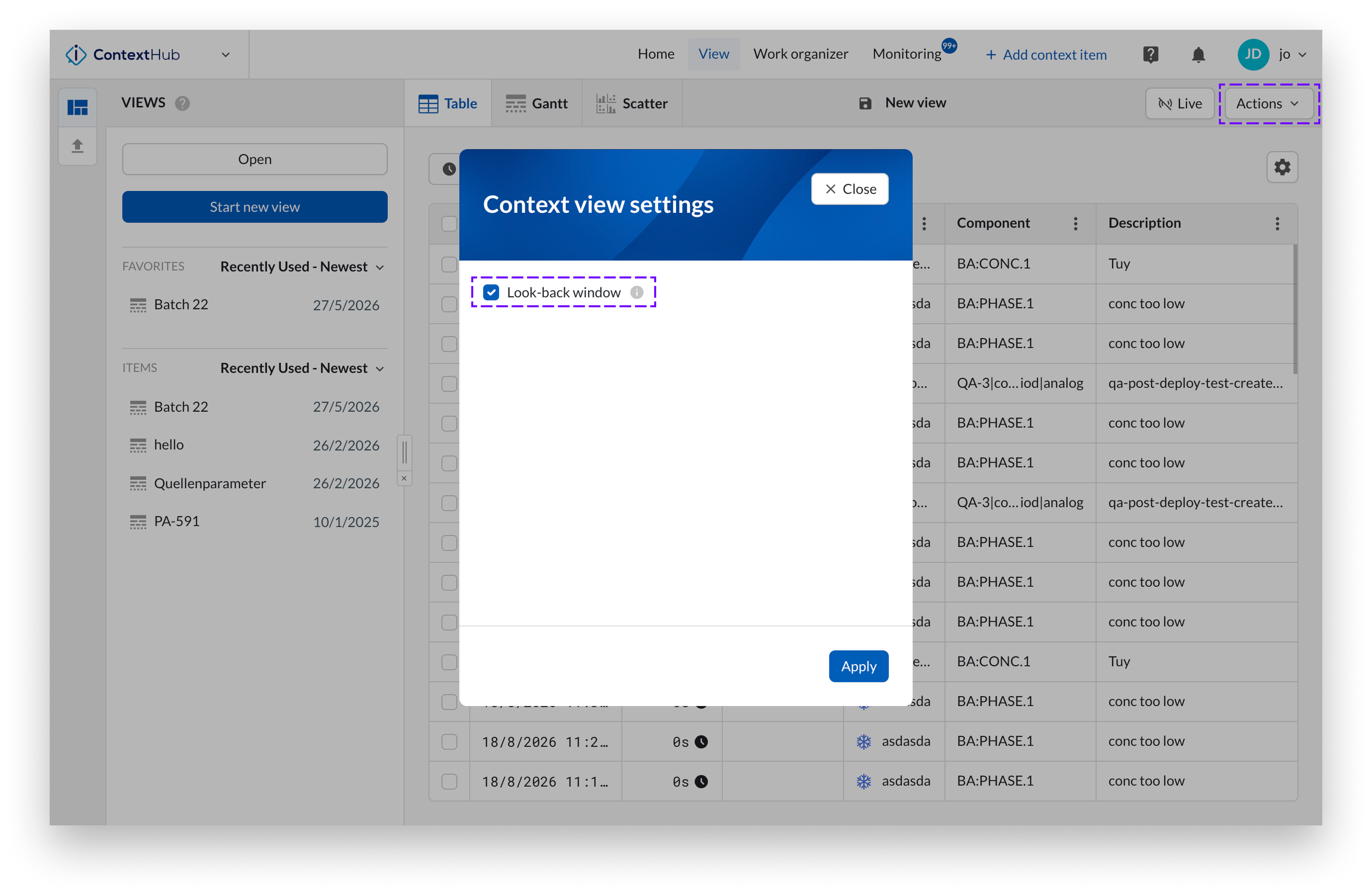Check the row checkbox for 18/8/2026 11:1
Image resolution: width=1372 pixels, height=895 pixels.
[x=449, y=782]
